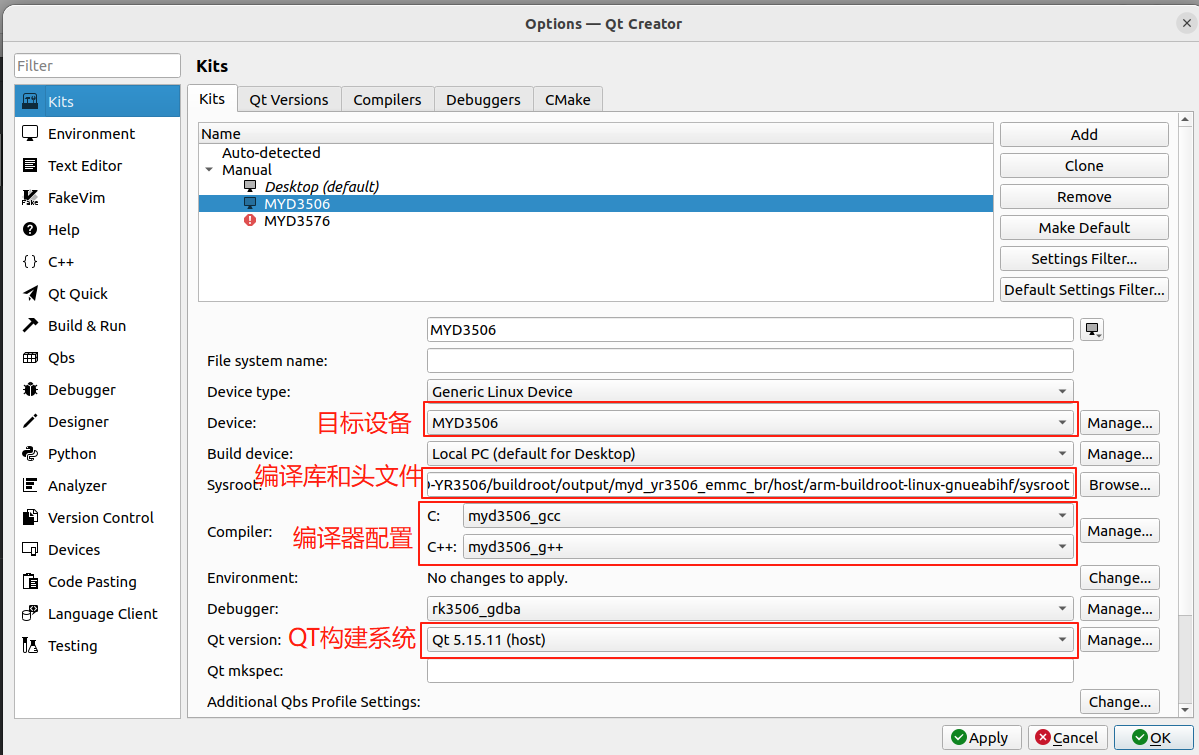The width and height of the screenshot is (1199, 755).
Task: Open the Qbs settings icon
Action: 30,357
